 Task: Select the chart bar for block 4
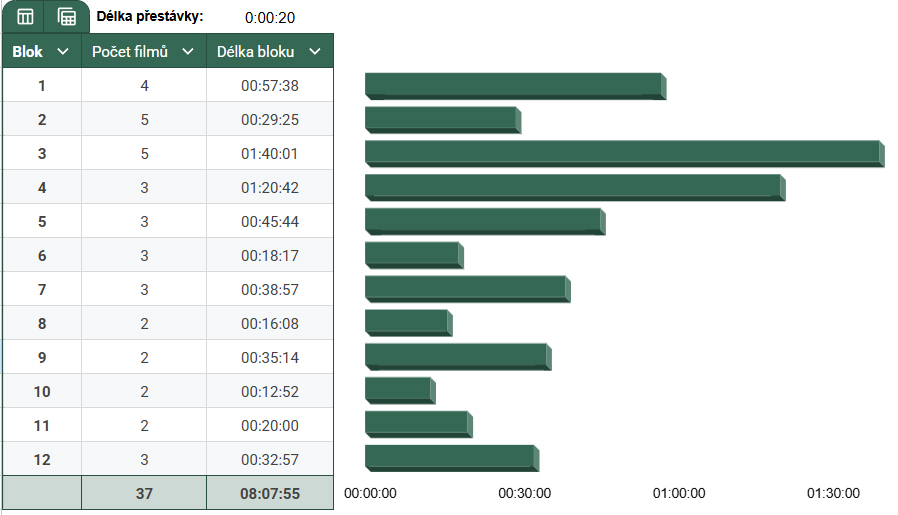point(573,187)
